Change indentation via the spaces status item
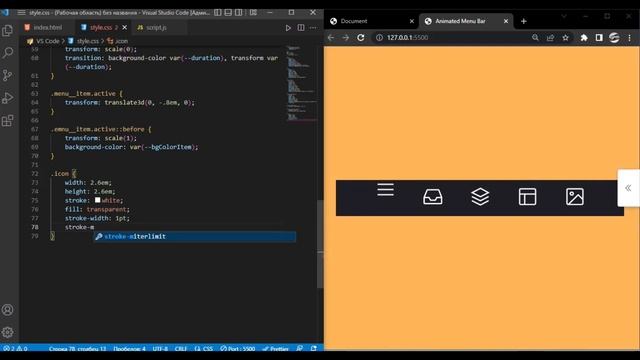640x360 pixels. click(x=129, y=349)
